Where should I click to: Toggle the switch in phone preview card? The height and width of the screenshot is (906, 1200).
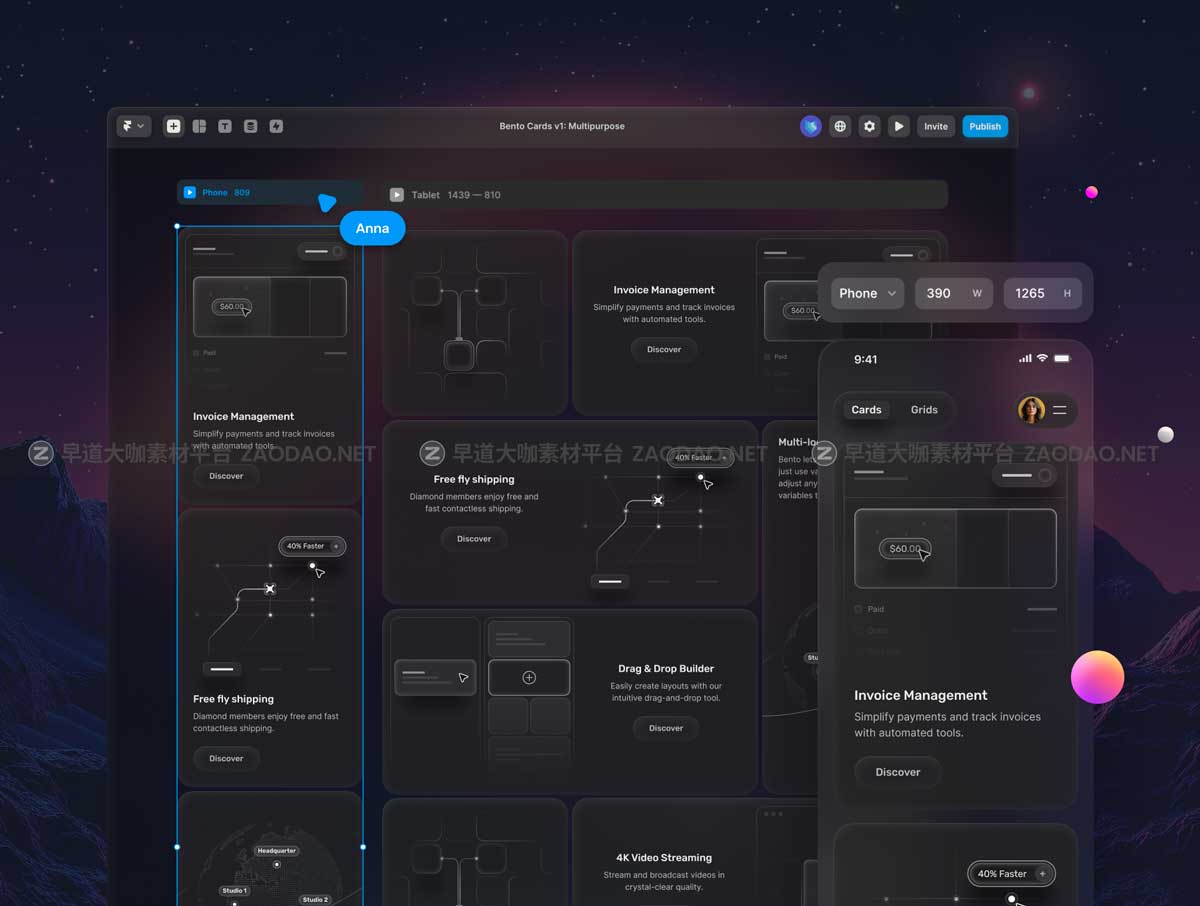click(x=1025, y=475)
